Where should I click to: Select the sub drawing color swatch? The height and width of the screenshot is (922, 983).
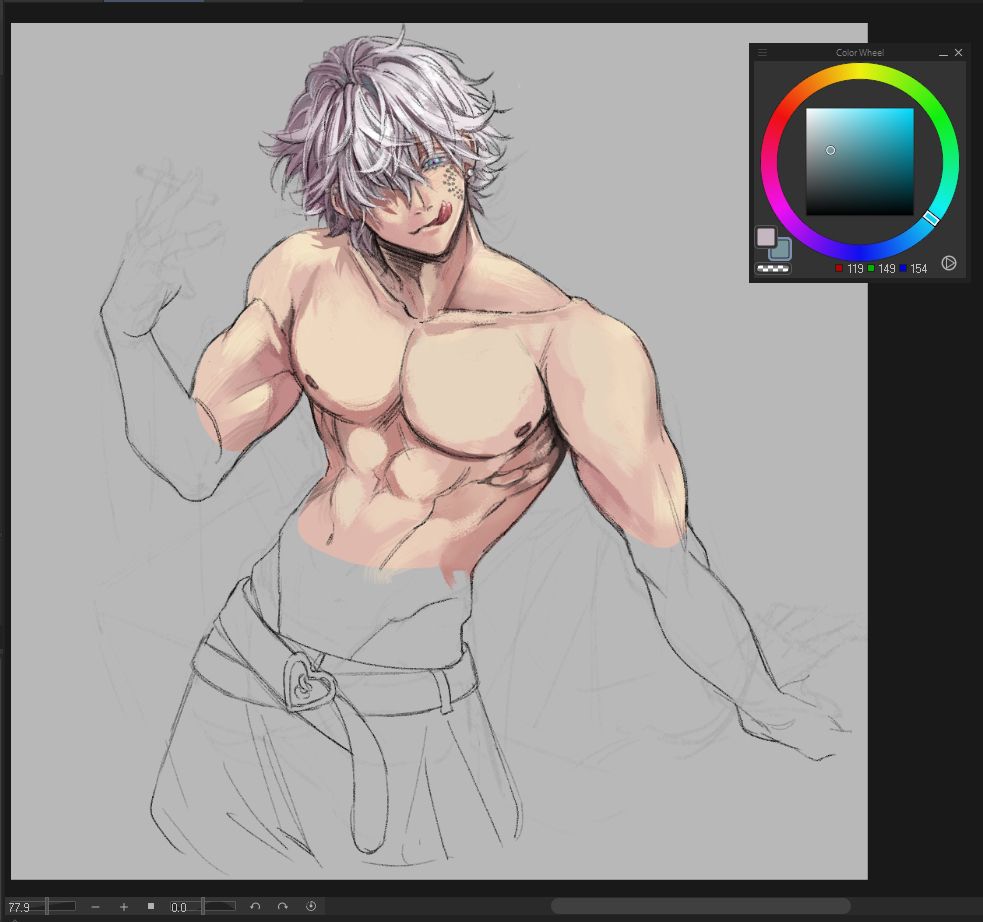[x=782, y=251]
